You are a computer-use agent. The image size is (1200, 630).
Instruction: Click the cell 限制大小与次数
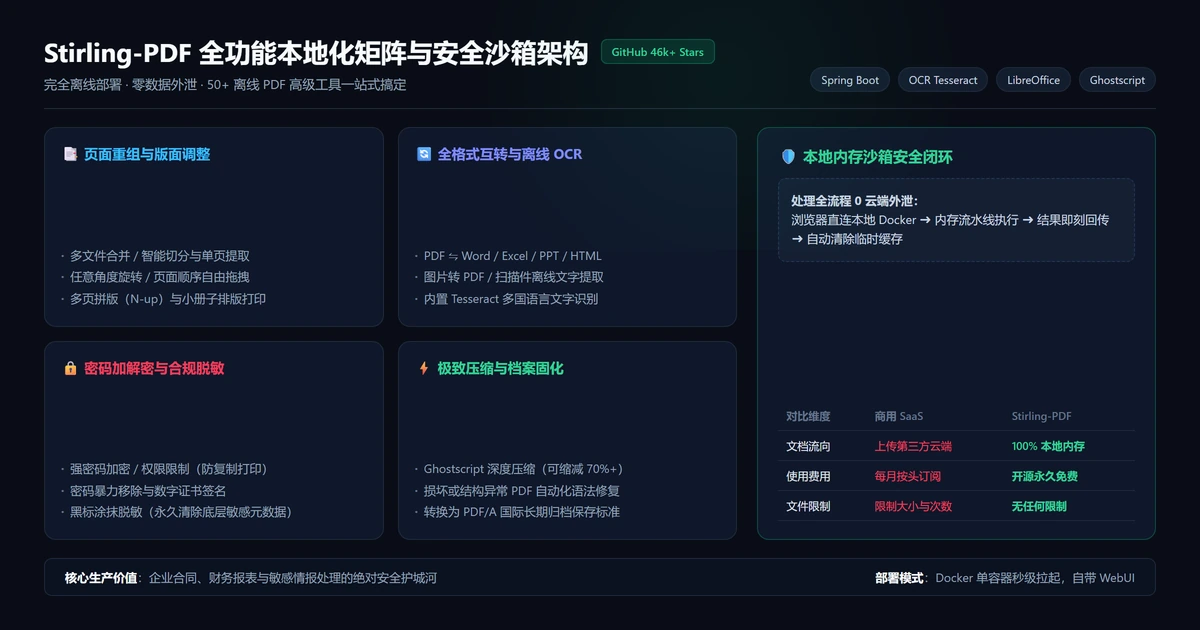(x=913, y=506)
